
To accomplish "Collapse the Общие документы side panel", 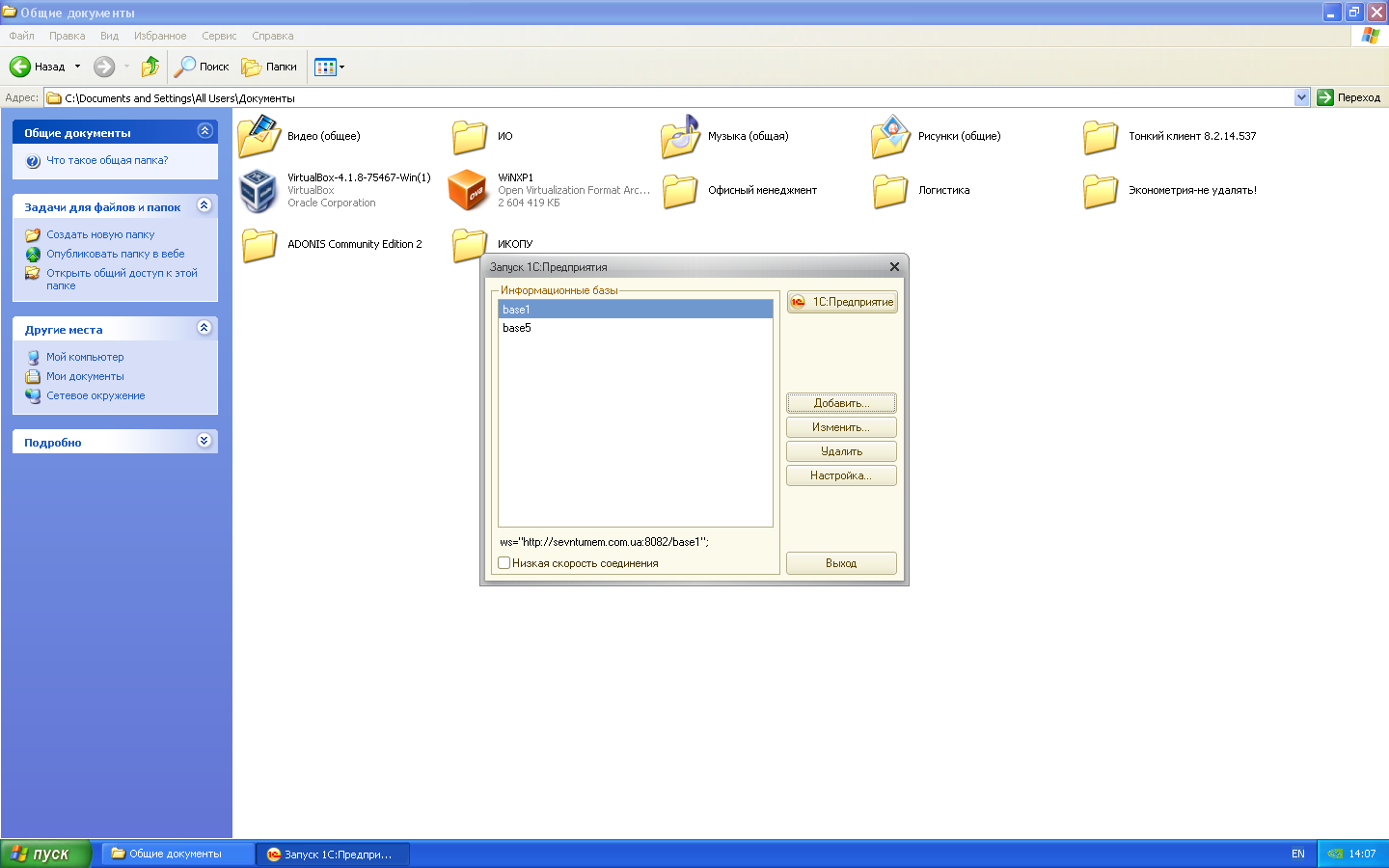I will point(204,131).
